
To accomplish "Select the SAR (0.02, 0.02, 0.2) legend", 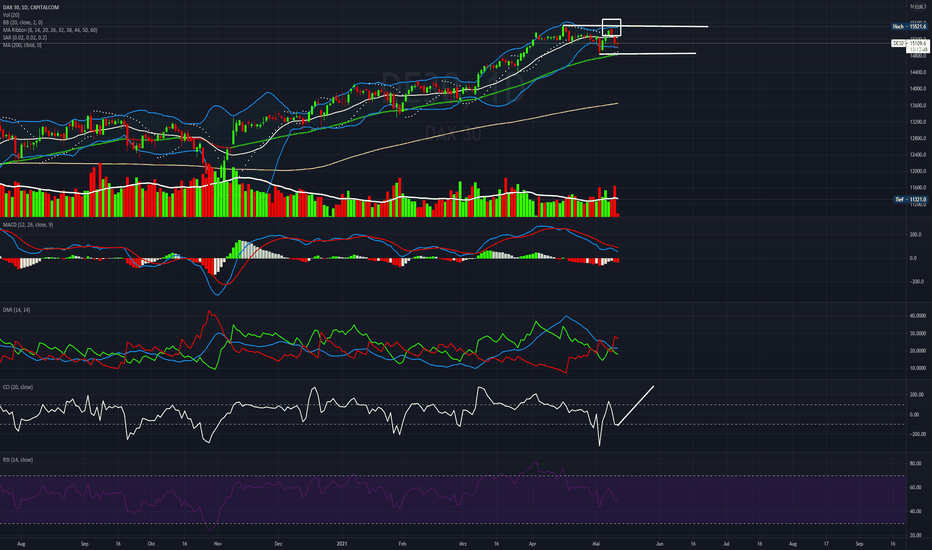I will click(x=24, y=37).
